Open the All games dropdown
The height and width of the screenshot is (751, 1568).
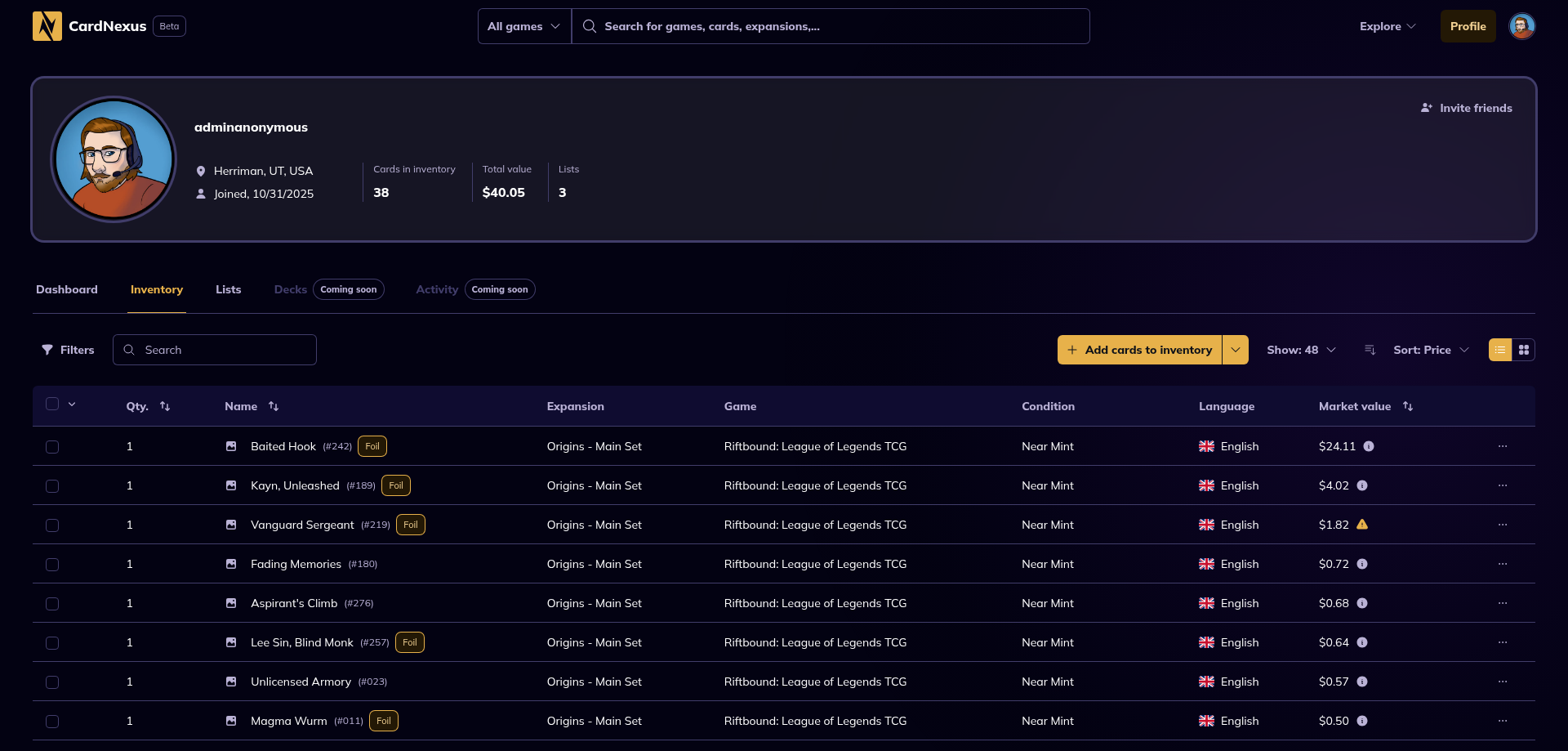click(x=523, y=26)
